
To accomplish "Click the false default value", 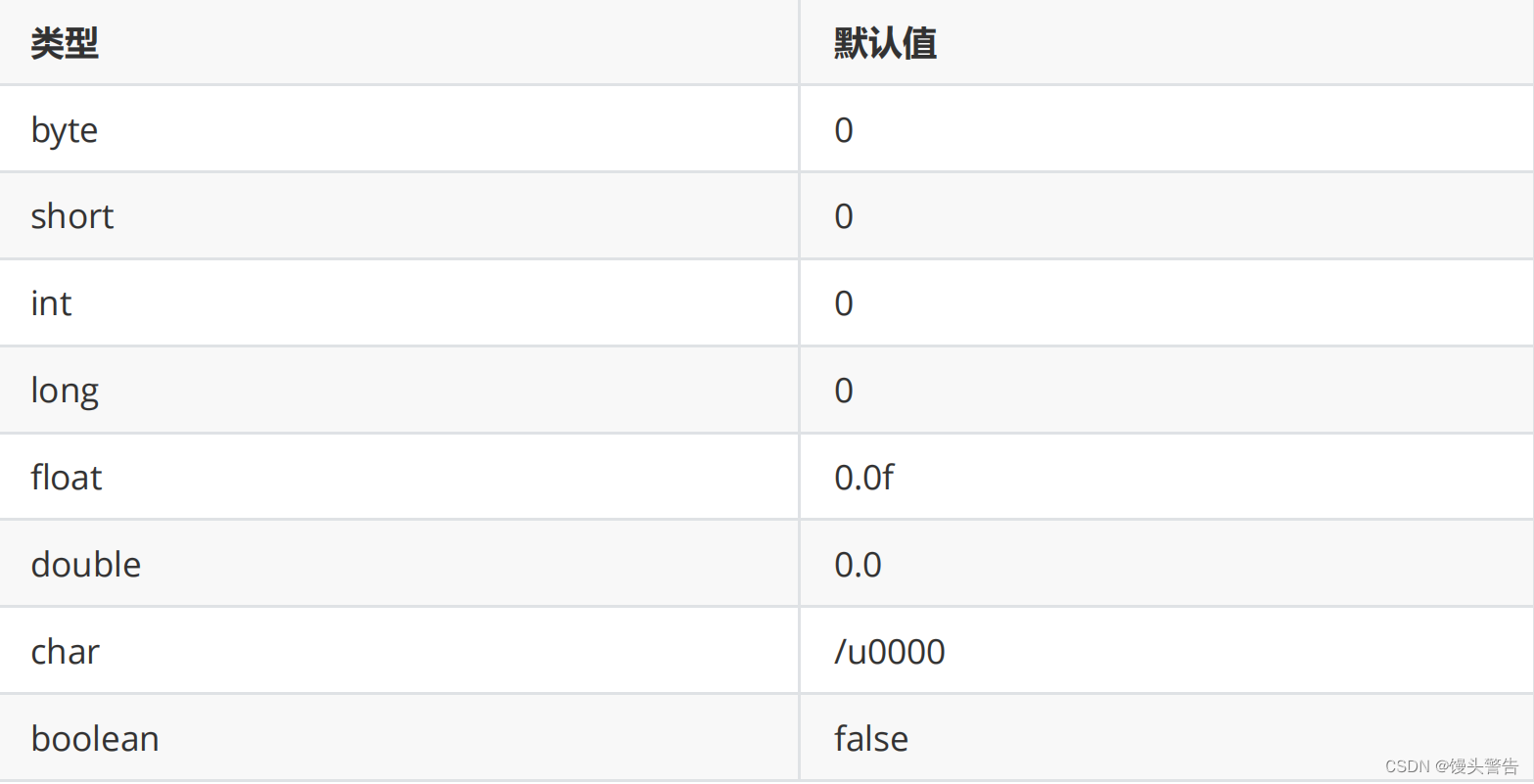I will click(871, 739).
